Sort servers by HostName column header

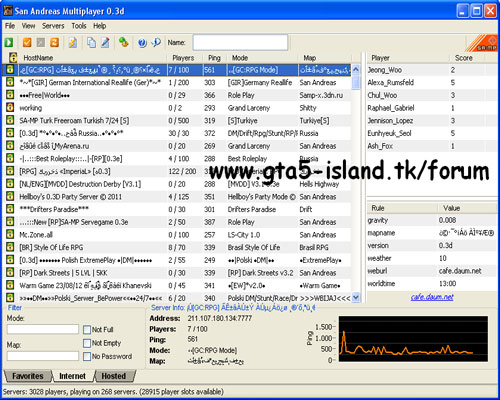(92, 58)
